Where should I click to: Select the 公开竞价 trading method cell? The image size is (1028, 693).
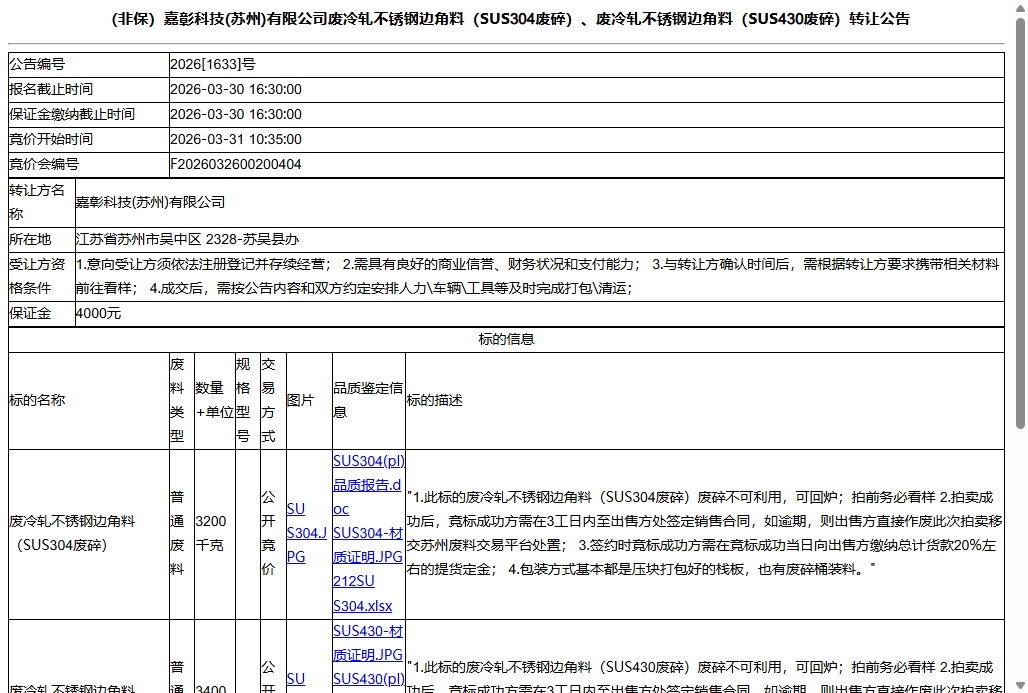point(270,535)
